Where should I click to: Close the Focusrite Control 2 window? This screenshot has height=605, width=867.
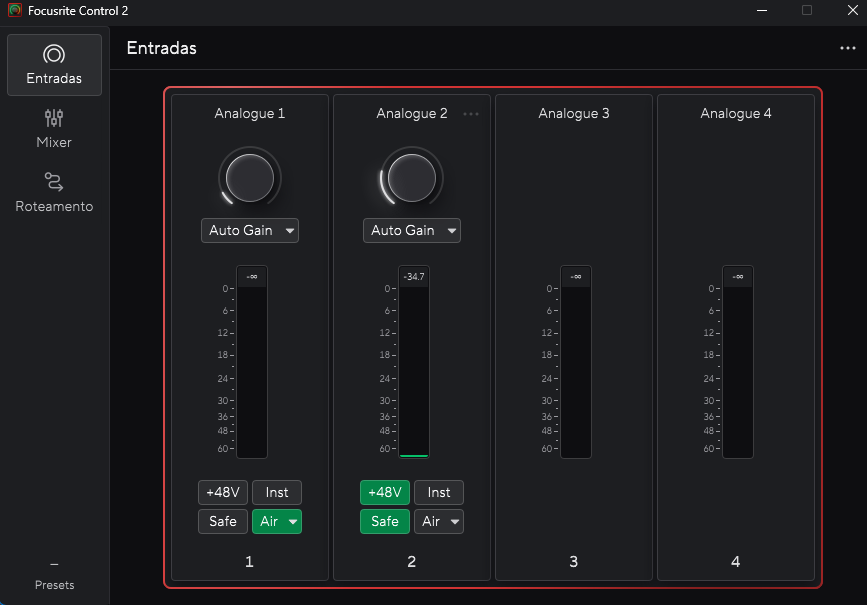pos(853,11)
